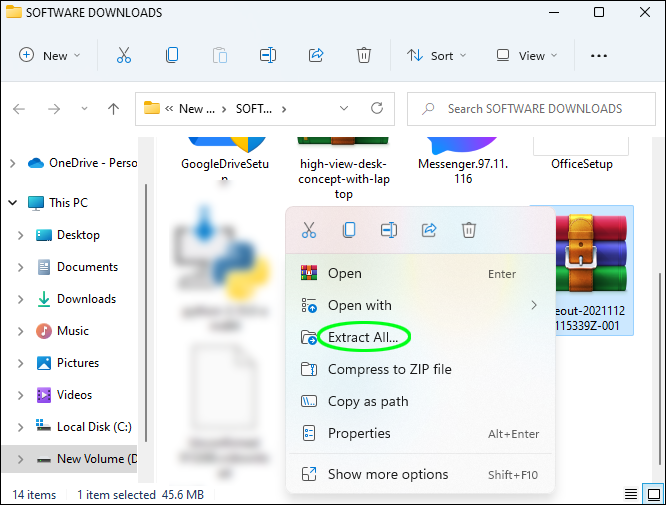Choose Open with in context menu

tap(420, 305)
